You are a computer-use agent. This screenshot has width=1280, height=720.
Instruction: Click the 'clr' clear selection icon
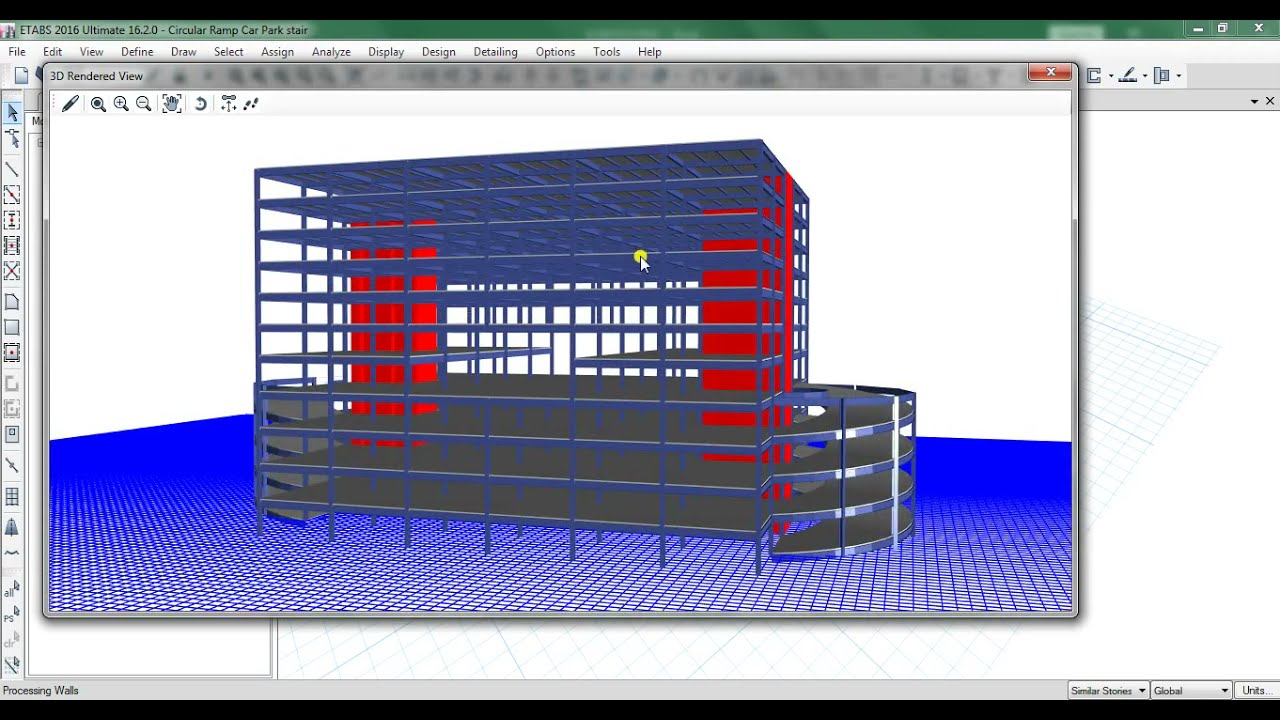pyautogui.click(x=12, y=640)
